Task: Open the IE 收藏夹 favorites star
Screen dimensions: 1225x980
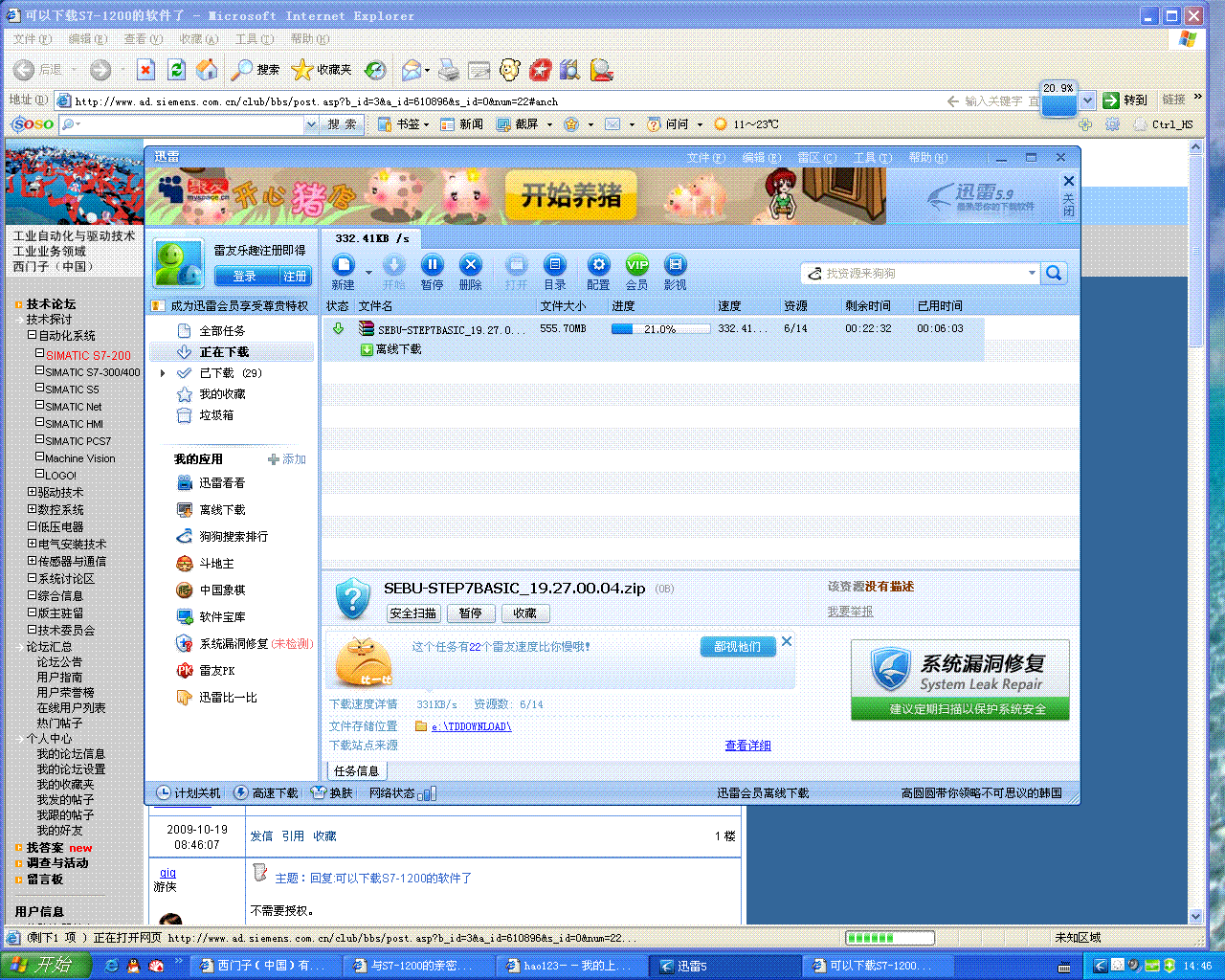Action: [x=322, y=70]
